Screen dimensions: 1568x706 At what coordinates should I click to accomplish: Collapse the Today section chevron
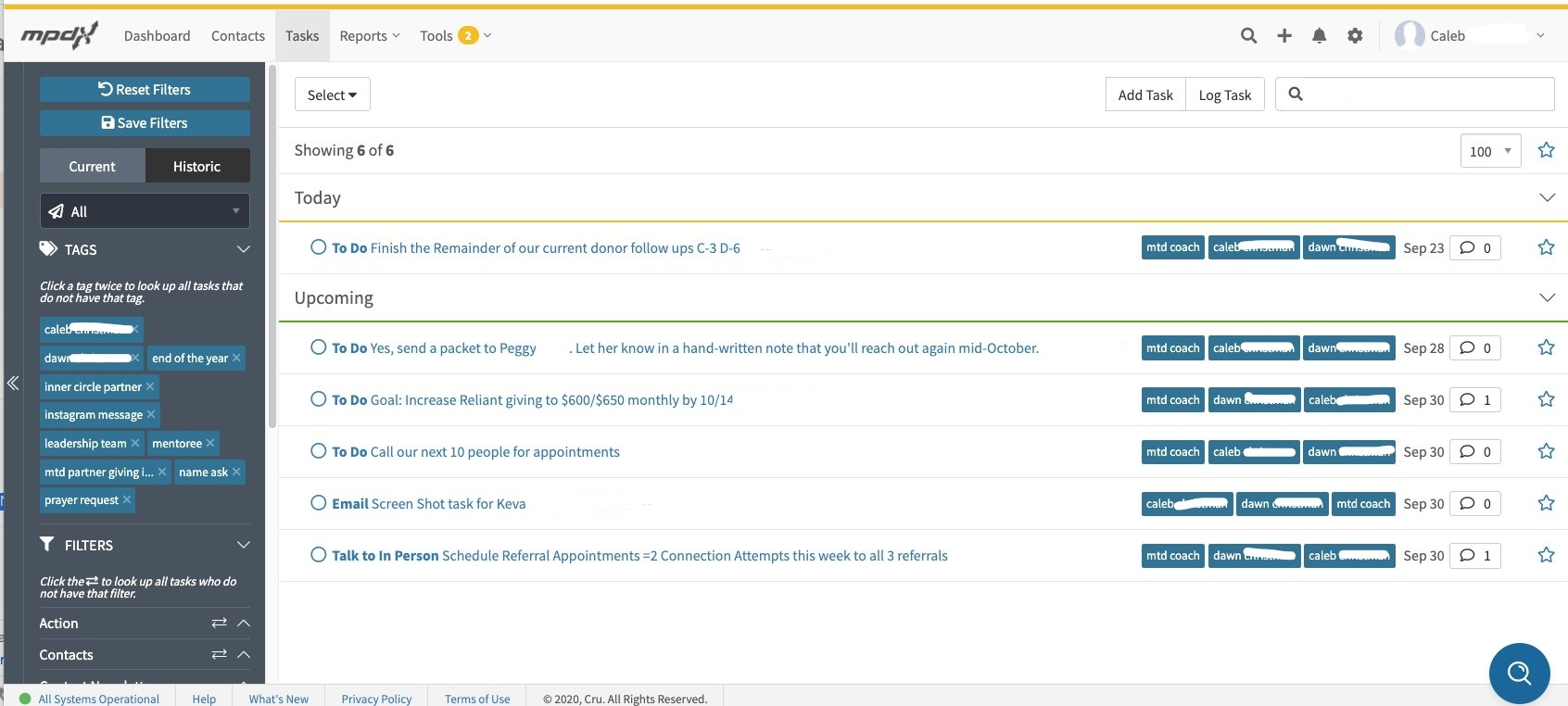point(1547,197)
